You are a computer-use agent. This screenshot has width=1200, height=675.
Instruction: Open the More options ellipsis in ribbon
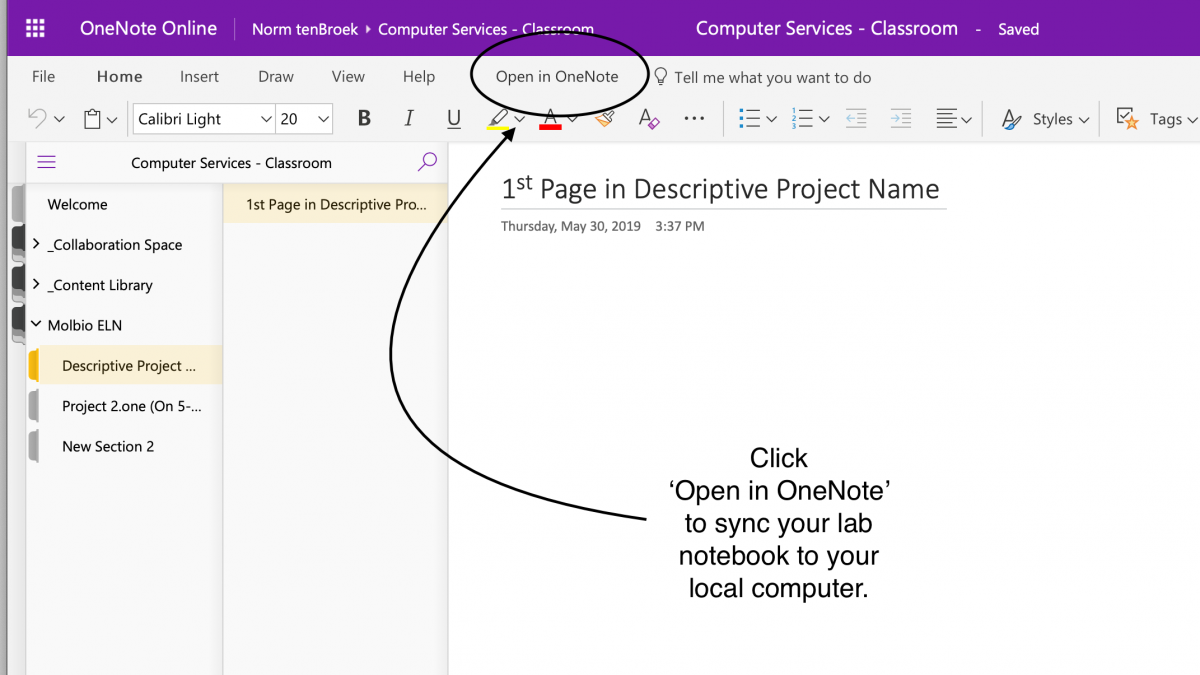point(694,119)
